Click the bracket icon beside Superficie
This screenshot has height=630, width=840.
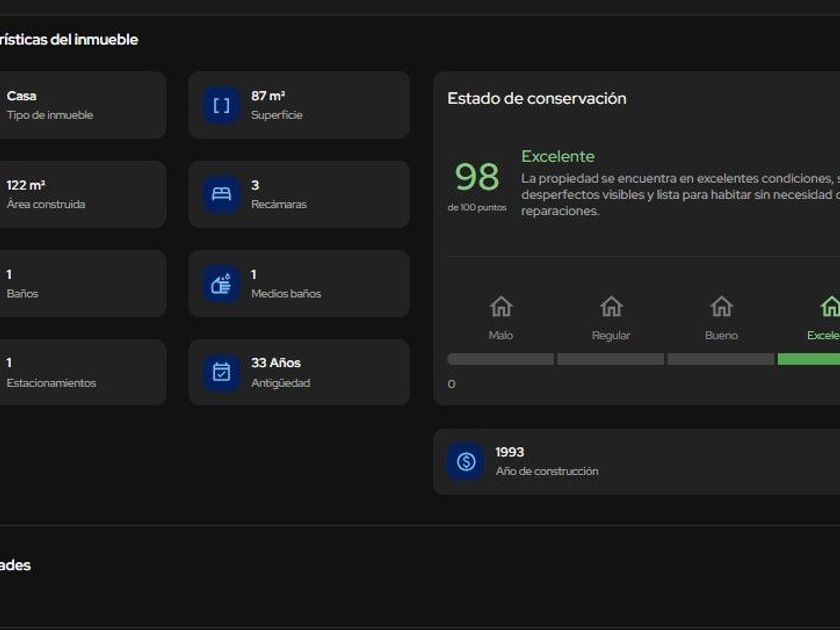click(x=222, y=105)
